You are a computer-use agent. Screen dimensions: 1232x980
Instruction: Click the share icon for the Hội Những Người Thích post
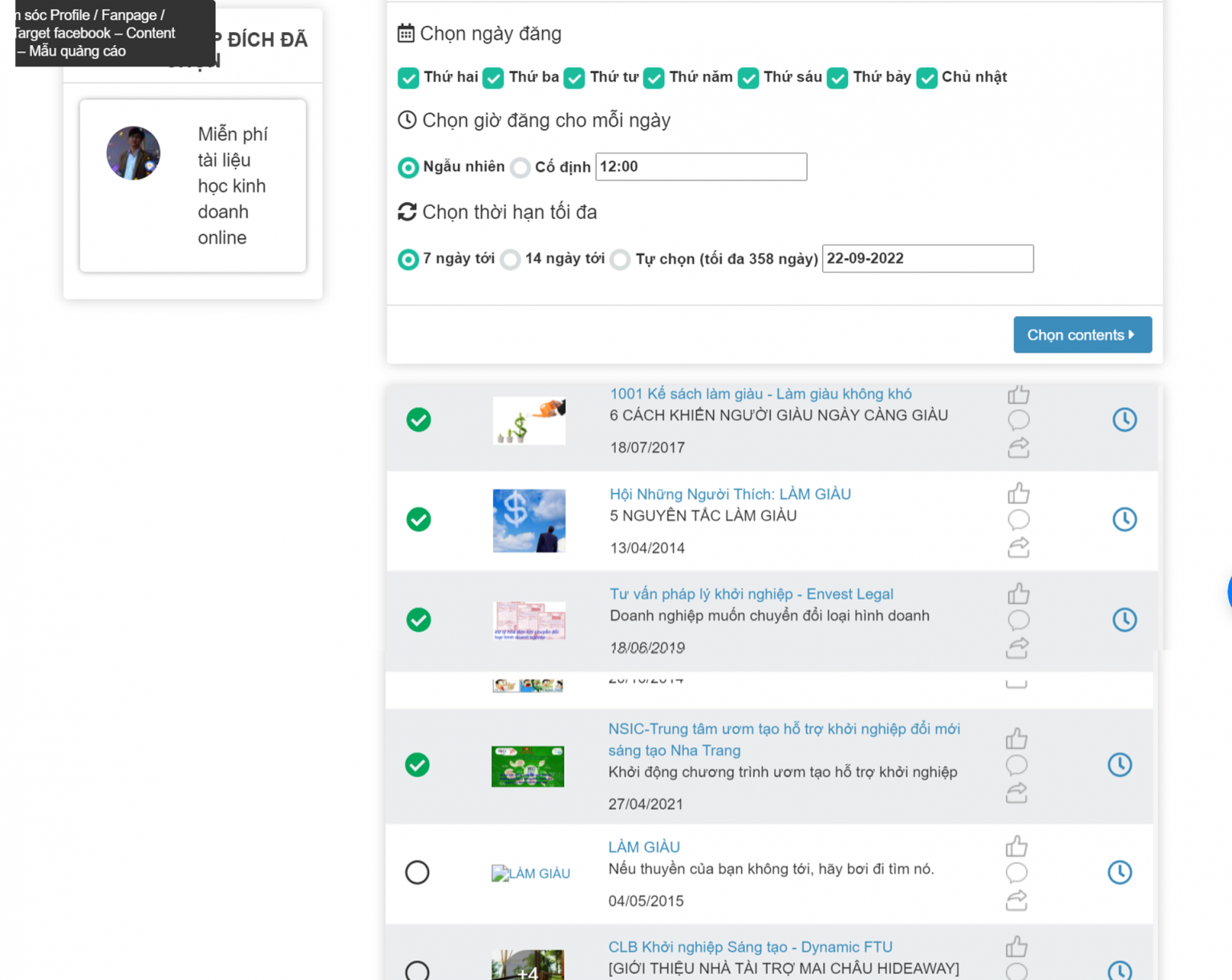pyautogui.click(x=1018, y=548)
